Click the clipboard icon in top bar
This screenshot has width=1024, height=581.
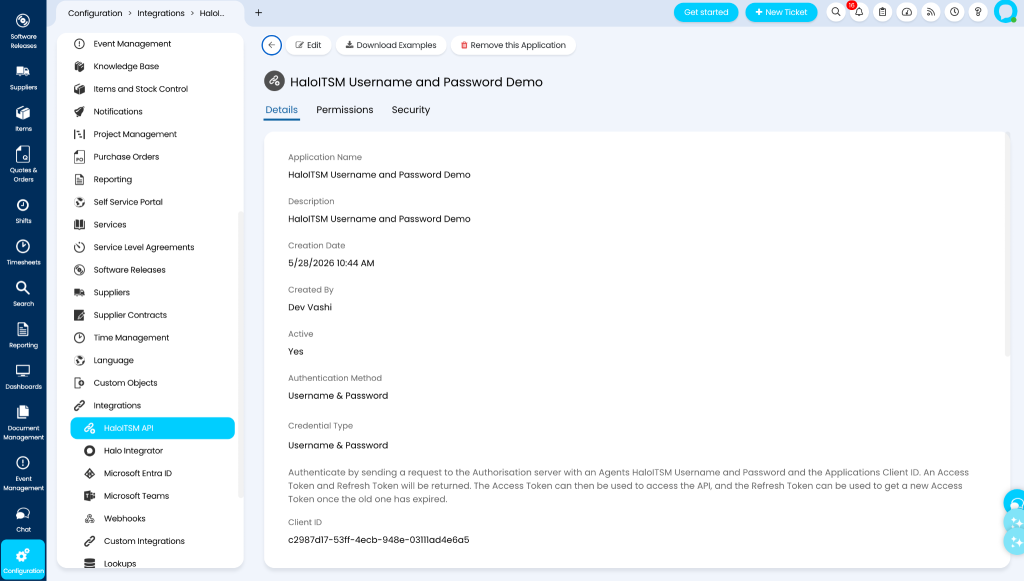(x=882, y=12)
